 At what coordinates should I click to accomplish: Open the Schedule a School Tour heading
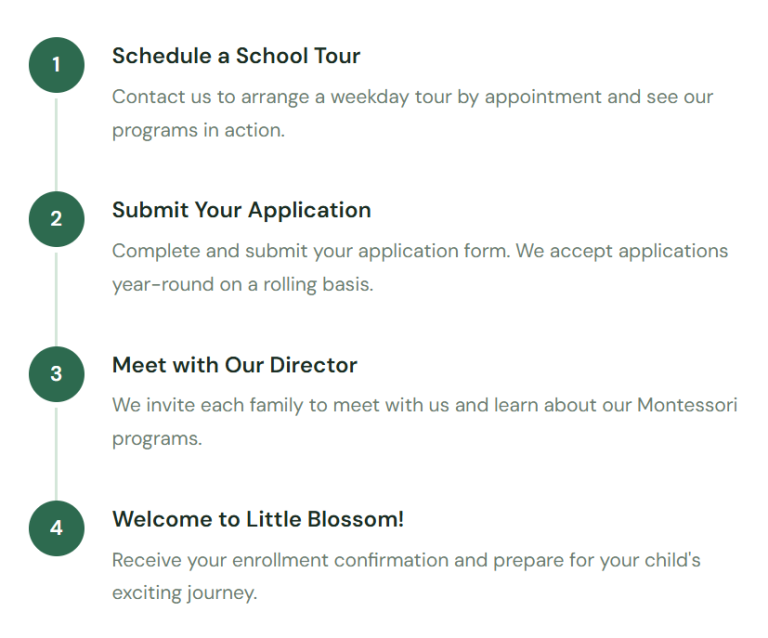(x=236, y=56)
